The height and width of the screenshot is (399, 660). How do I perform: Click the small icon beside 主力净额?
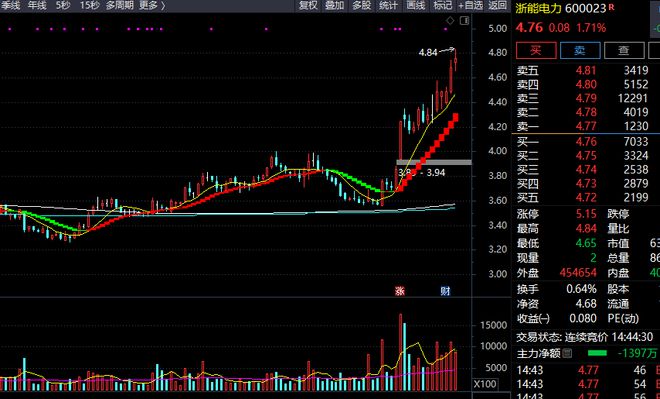tap(567, 353)
